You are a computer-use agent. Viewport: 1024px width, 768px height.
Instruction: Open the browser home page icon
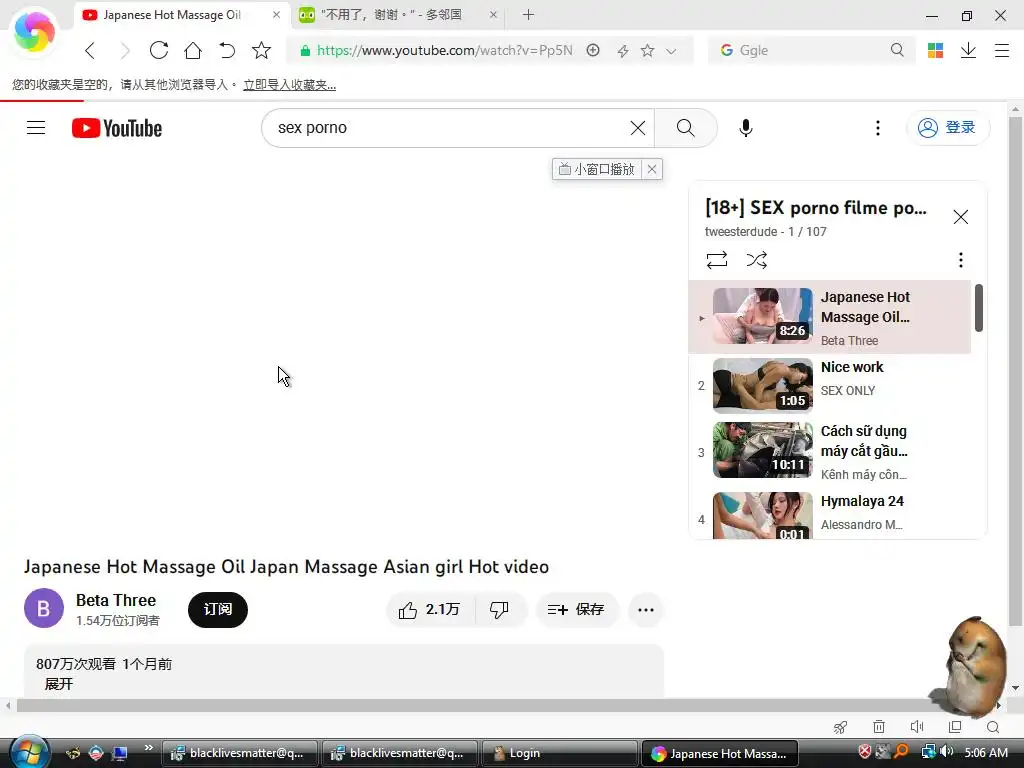click(x=193, y=50)
